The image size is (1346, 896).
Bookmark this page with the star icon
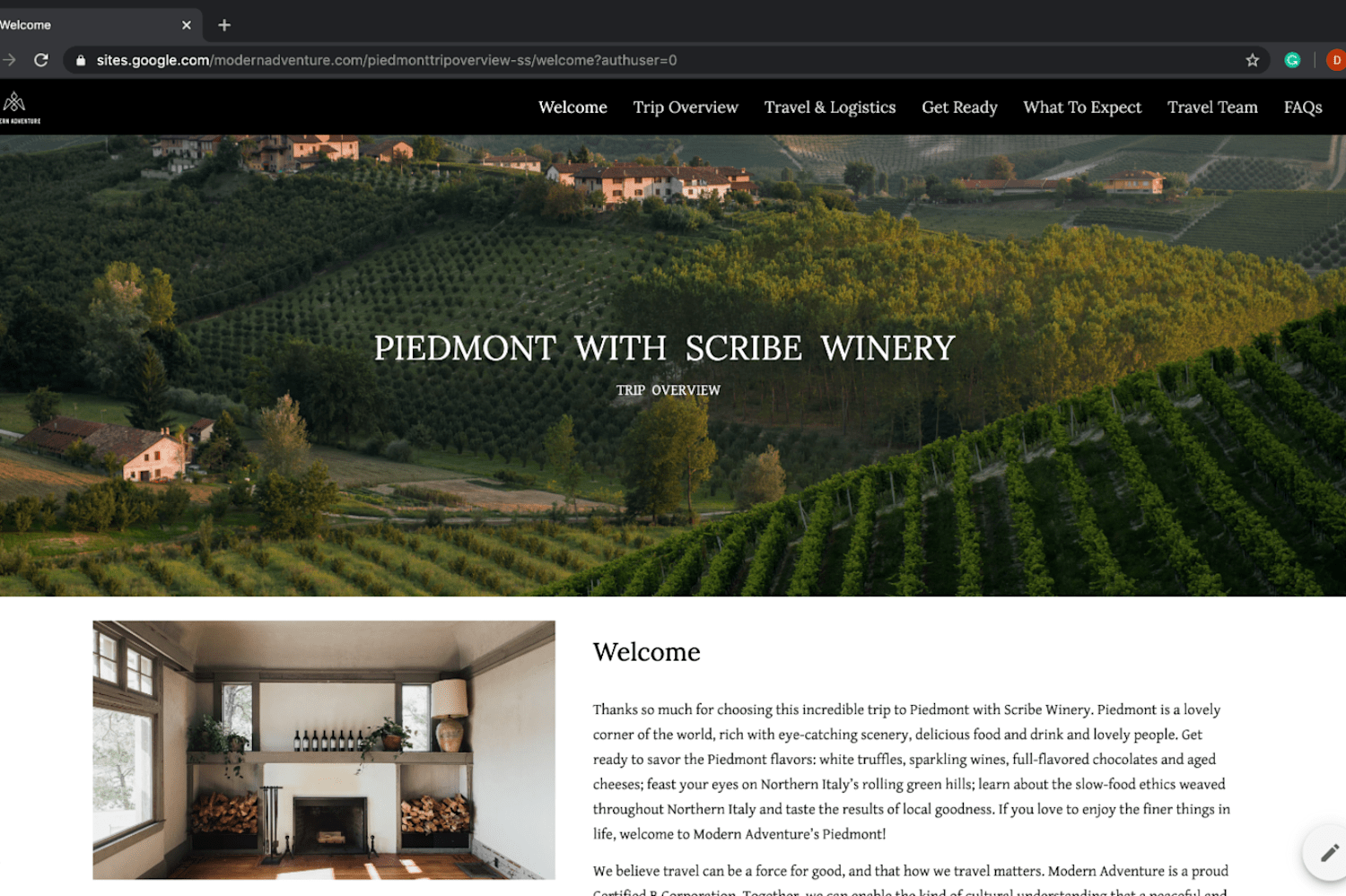pos(1253,60)
